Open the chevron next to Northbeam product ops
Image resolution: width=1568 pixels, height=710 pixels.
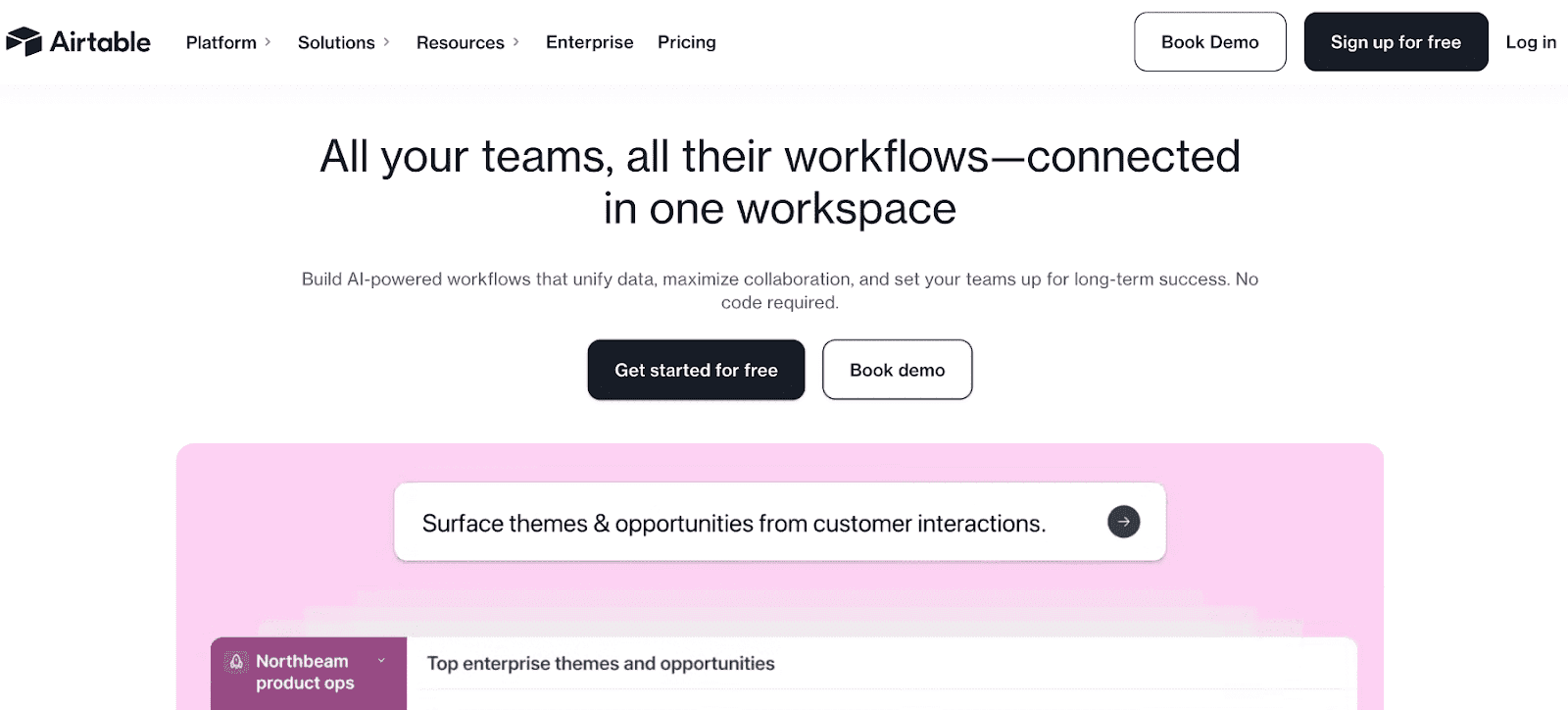coord(382,660)
